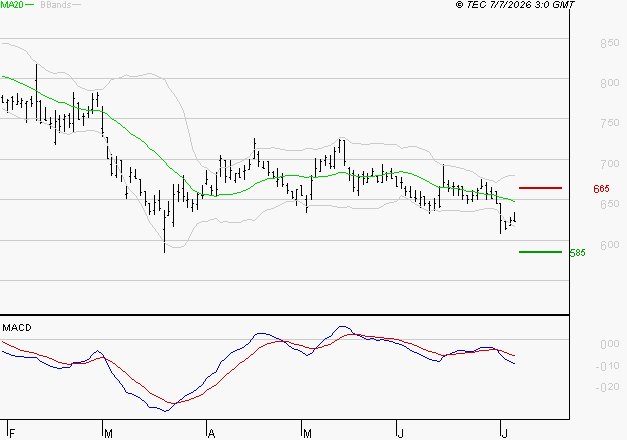627x440 pixels.
Task: Click the TEC copyright timestamp text
Action: pos(515,5)
